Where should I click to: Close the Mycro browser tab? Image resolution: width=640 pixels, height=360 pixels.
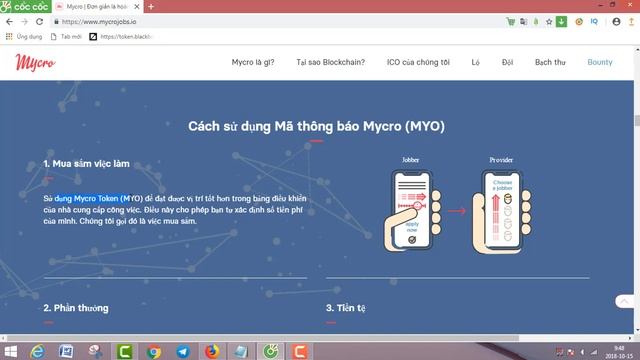click(x=137, y=7)
